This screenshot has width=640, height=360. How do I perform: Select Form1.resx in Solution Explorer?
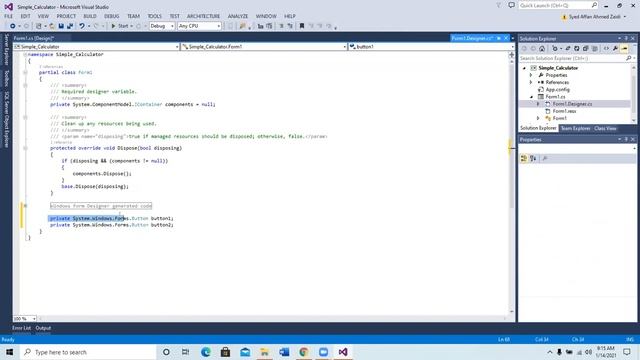pyautogui.click(x=564, y=111)
